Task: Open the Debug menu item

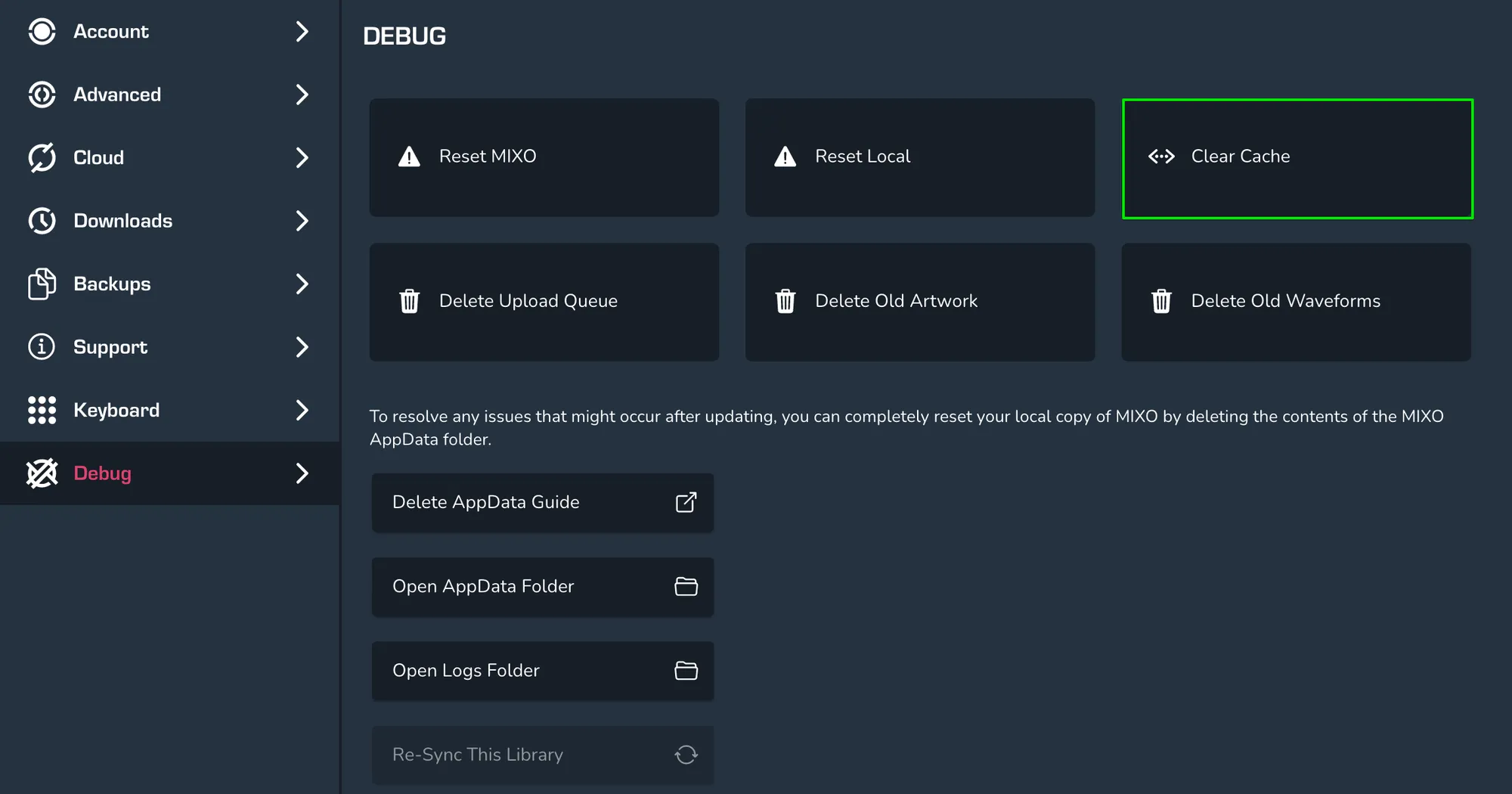Action: 103,473
